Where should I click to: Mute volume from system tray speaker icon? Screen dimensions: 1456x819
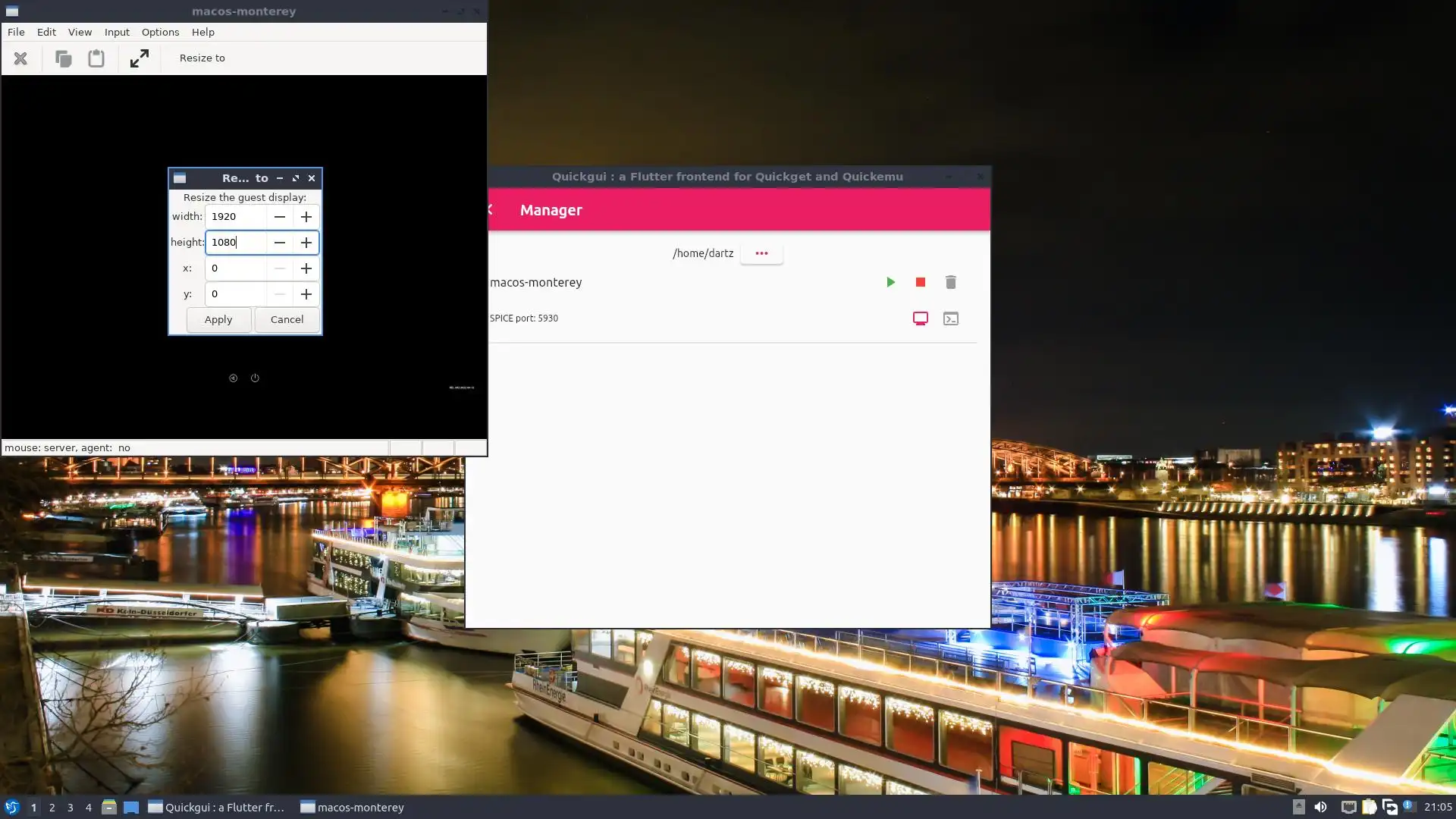[x=1320, y=807]
